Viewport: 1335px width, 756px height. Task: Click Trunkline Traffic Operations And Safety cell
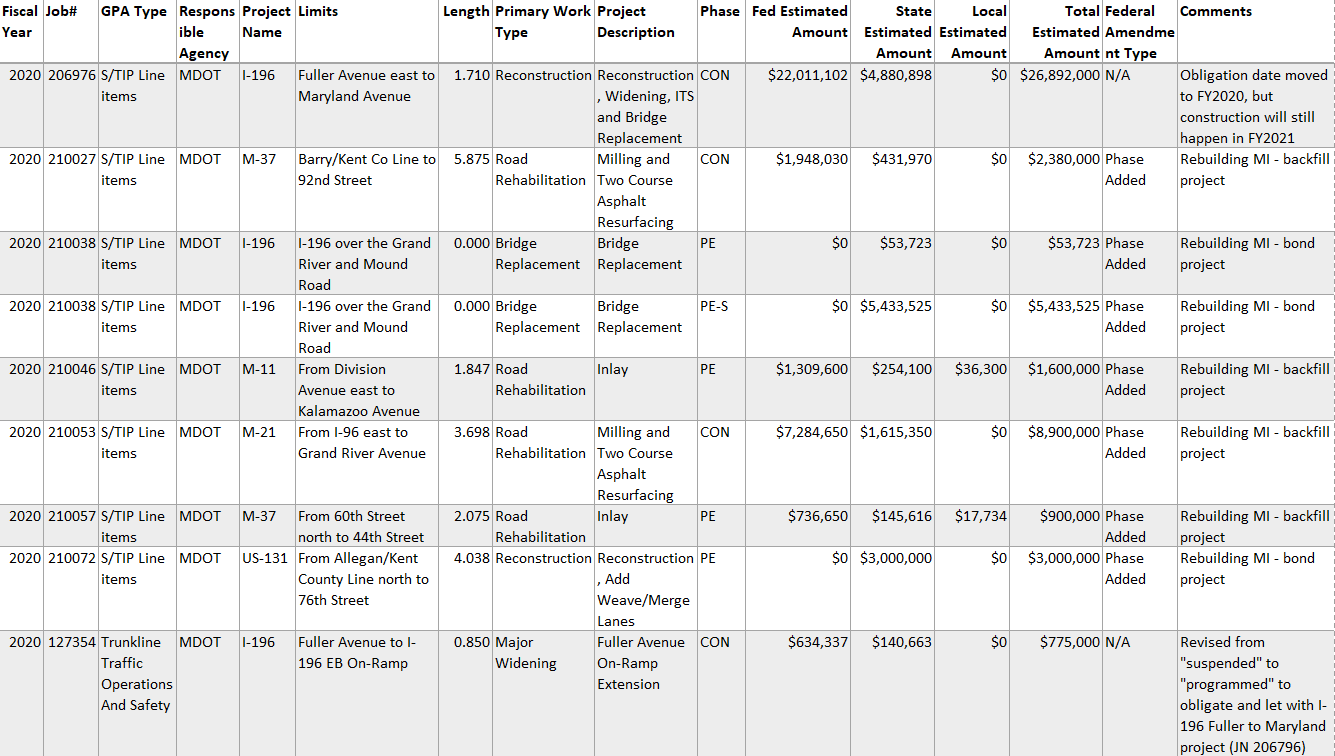point(137,694)
